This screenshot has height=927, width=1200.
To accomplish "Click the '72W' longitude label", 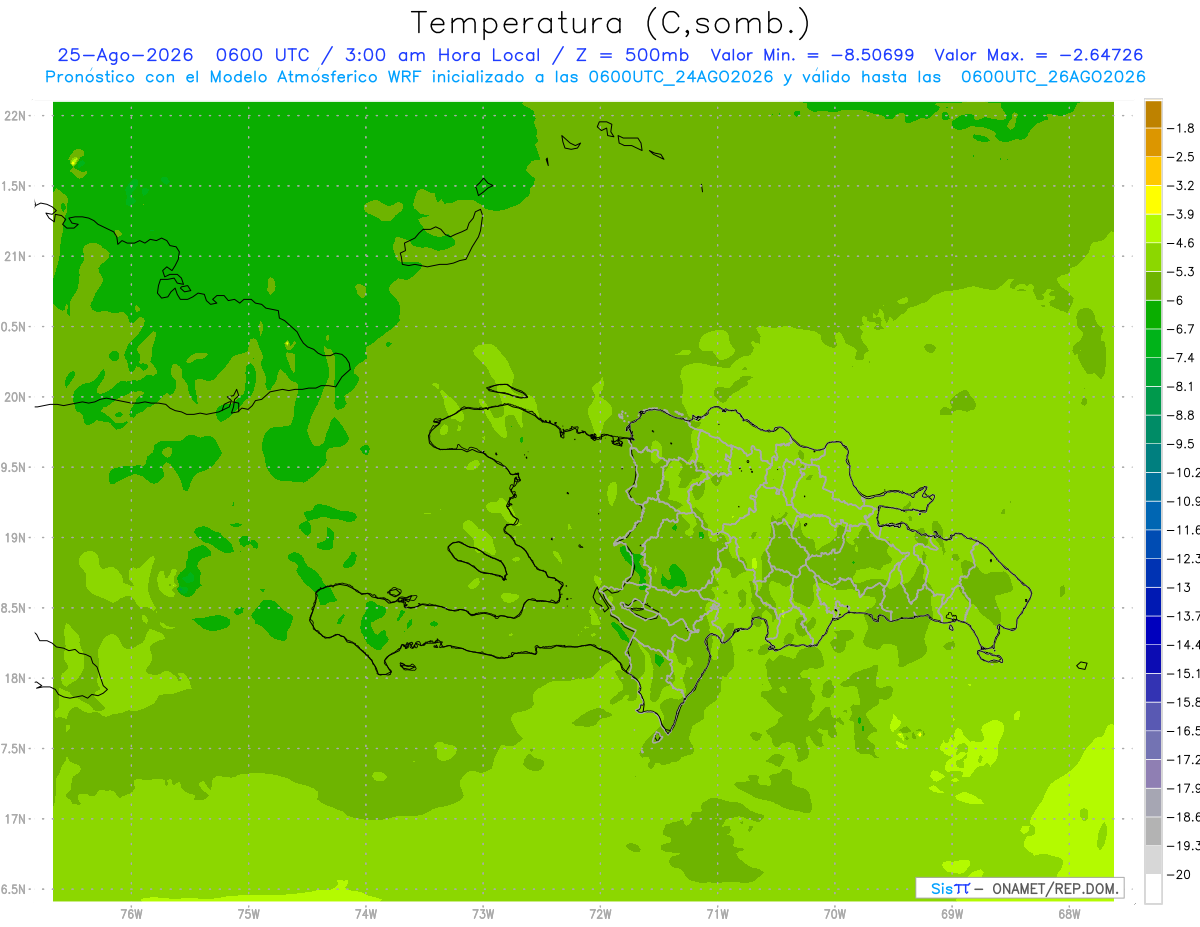I will coord(600,914).
